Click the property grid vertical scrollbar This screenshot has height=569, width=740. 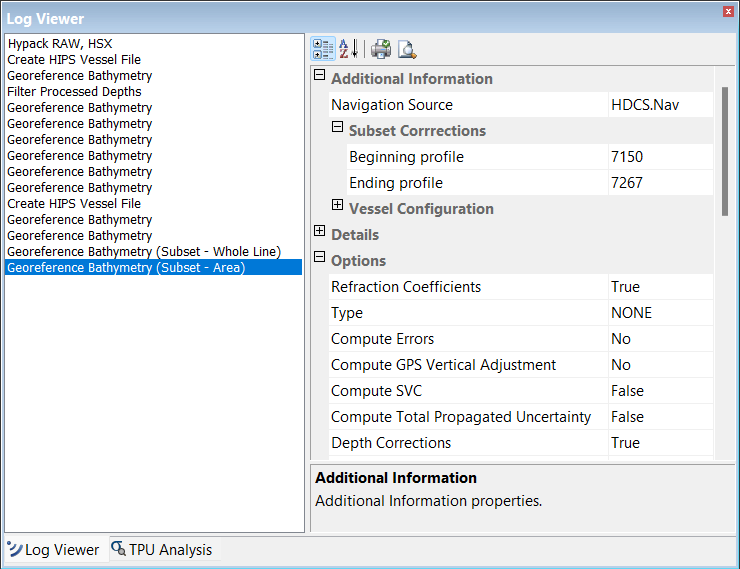click(x=726, y=150)
